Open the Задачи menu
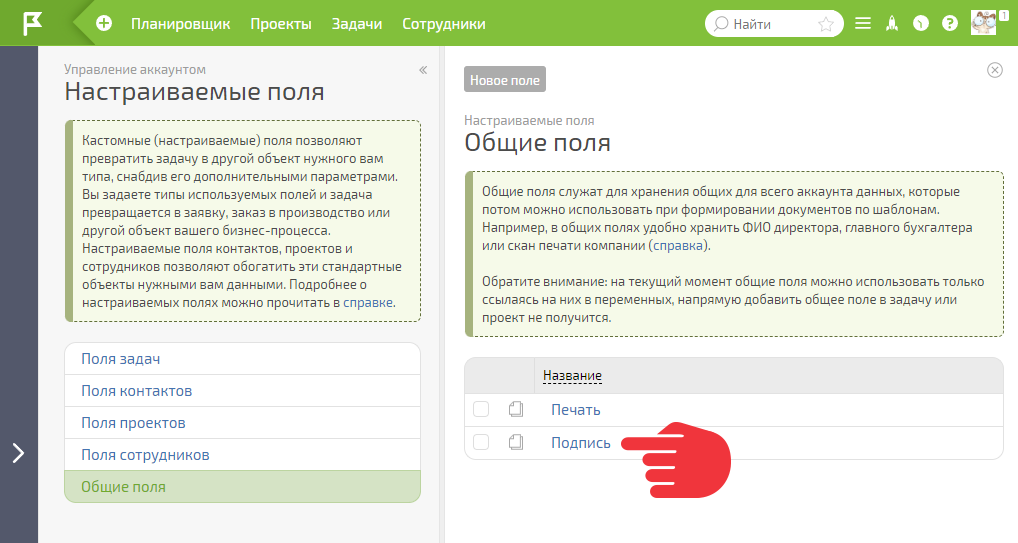 (x=356, y=24)
